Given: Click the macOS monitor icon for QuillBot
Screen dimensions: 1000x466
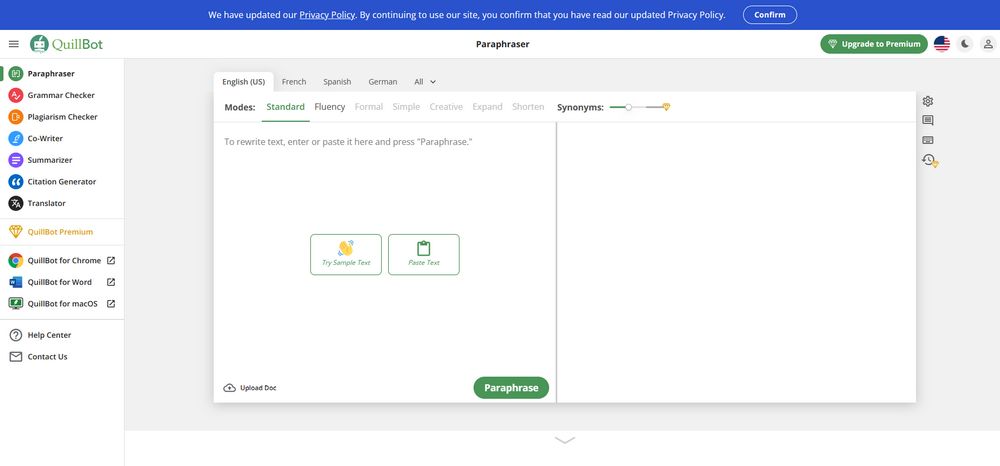Looking at the screenshot, I should tap(16, 303).
